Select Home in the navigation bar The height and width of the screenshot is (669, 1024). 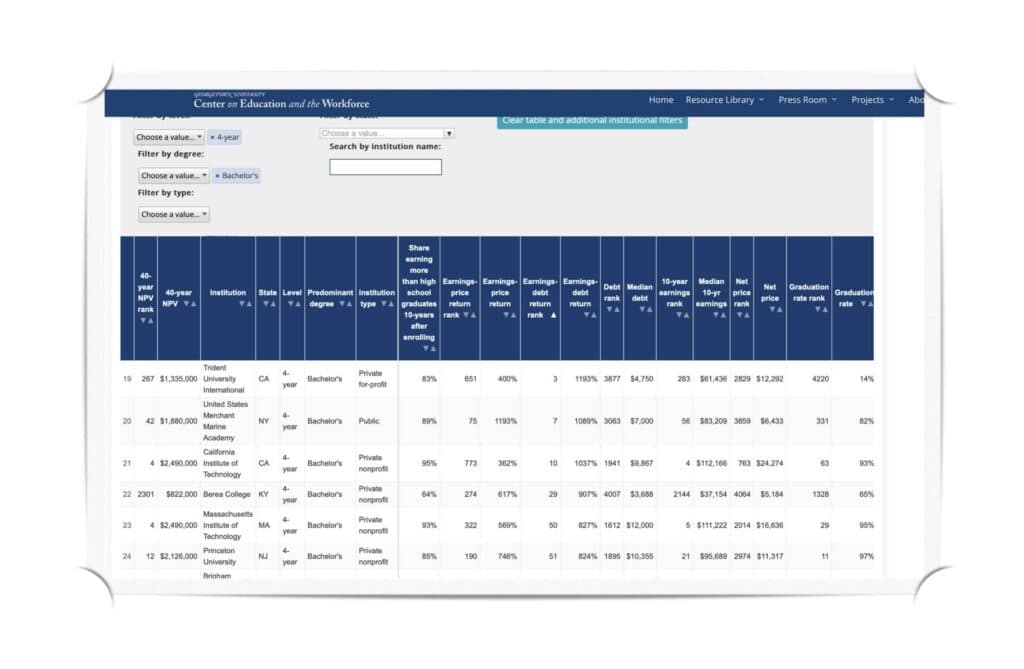[x=661, y=100]
